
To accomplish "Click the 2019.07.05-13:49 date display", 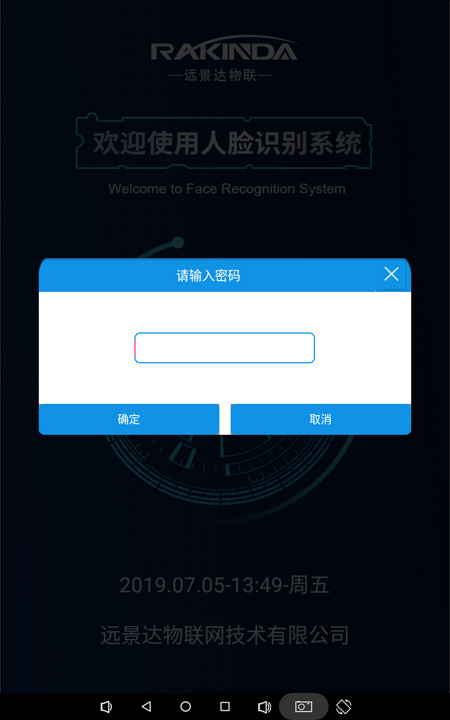I will click(x=225, y=585).
